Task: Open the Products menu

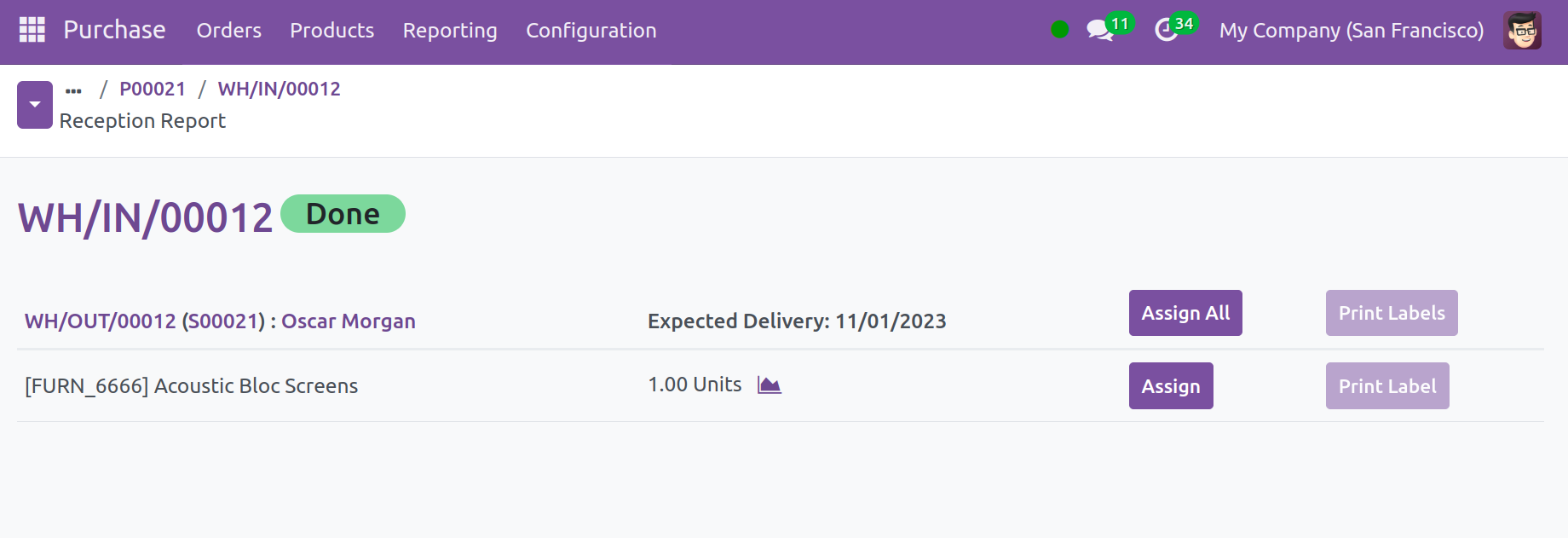Action: [331, 31]
